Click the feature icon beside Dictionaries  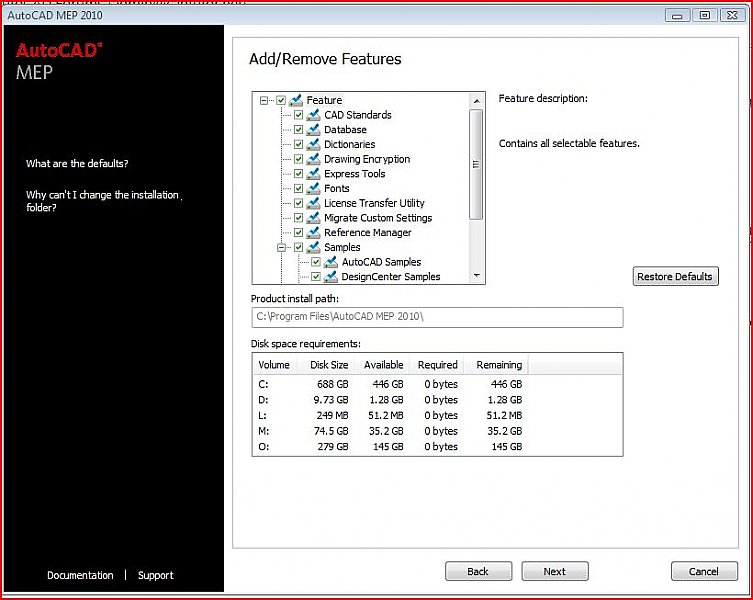313,144
